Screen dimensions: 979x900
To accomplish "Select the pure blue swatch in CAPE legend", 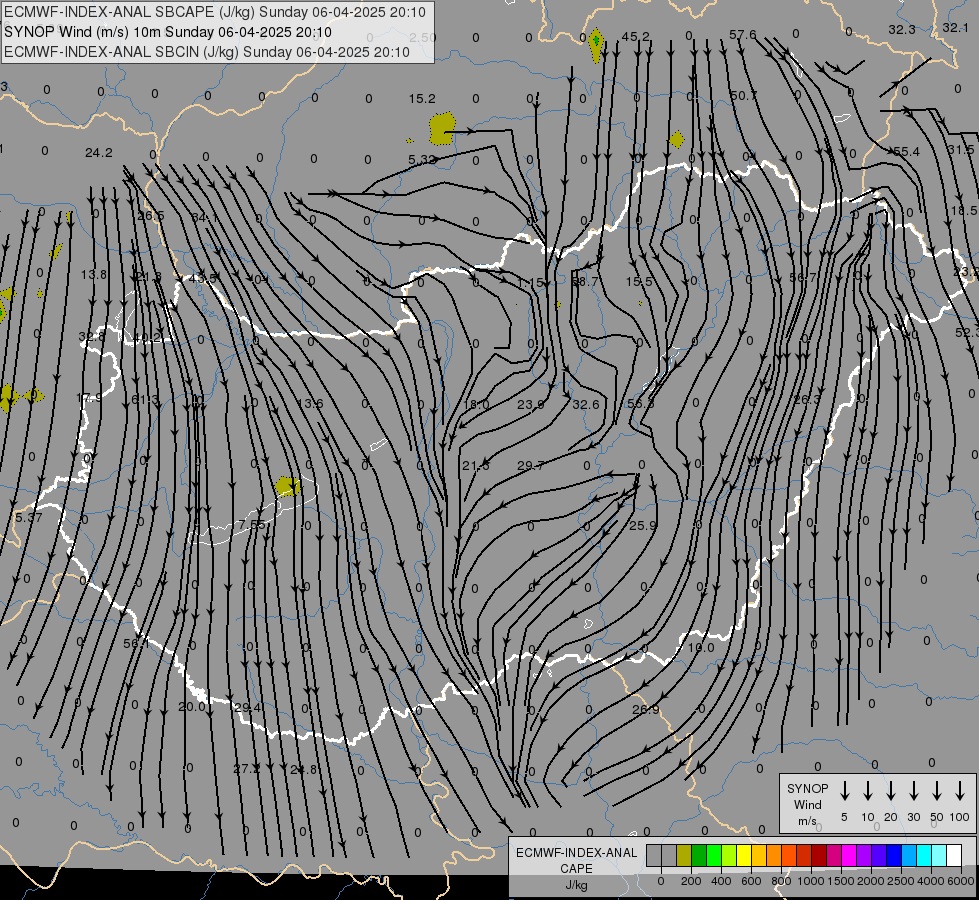I will click(895, 856).
